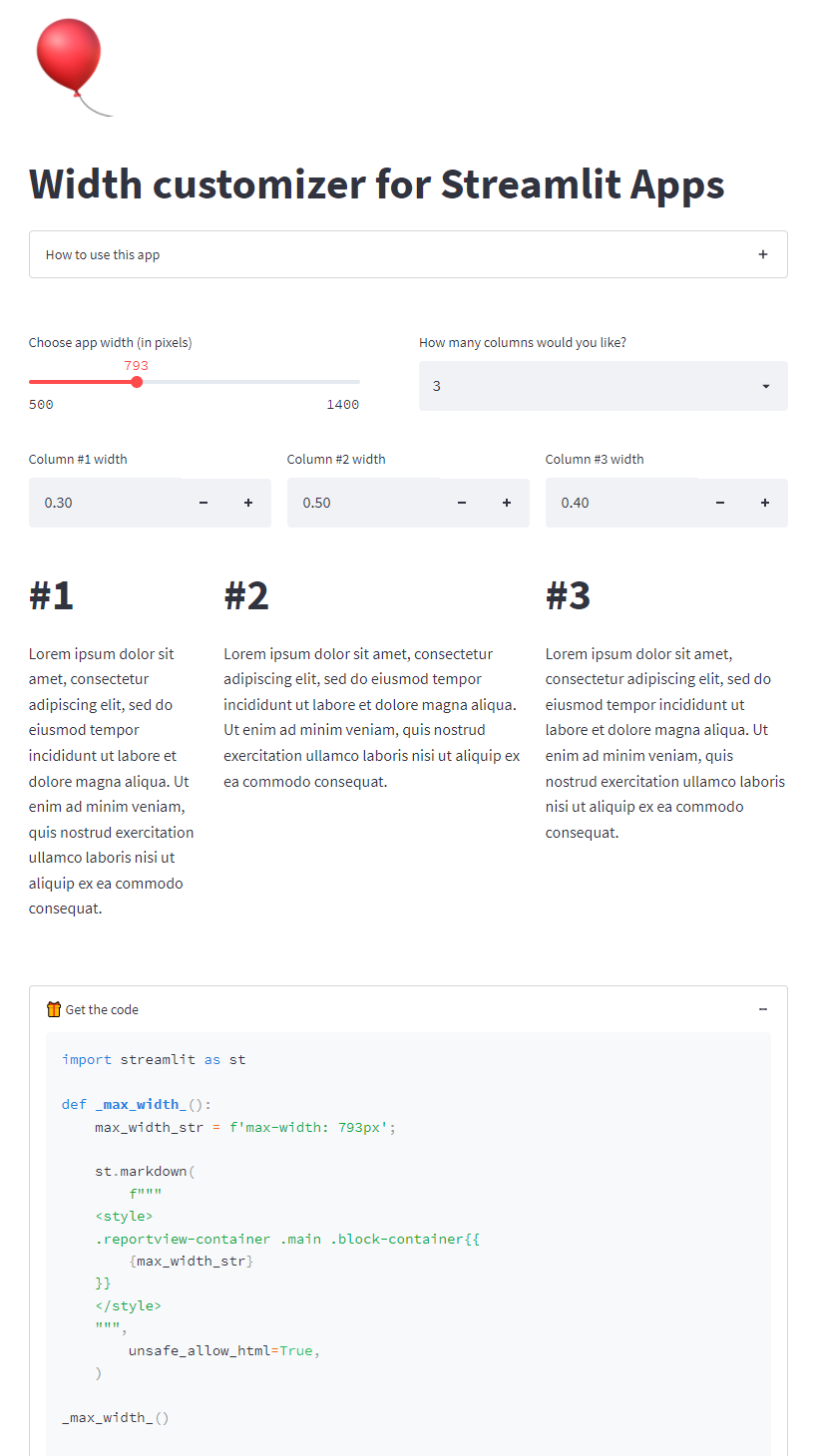Screen dimensions: 820x1456
Task: Click the slider minimum value '500'
Action: pos(41,404)
